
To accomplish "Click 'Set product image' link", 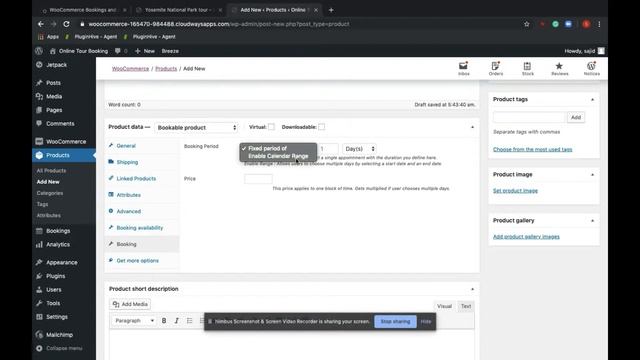I will 515,191.
